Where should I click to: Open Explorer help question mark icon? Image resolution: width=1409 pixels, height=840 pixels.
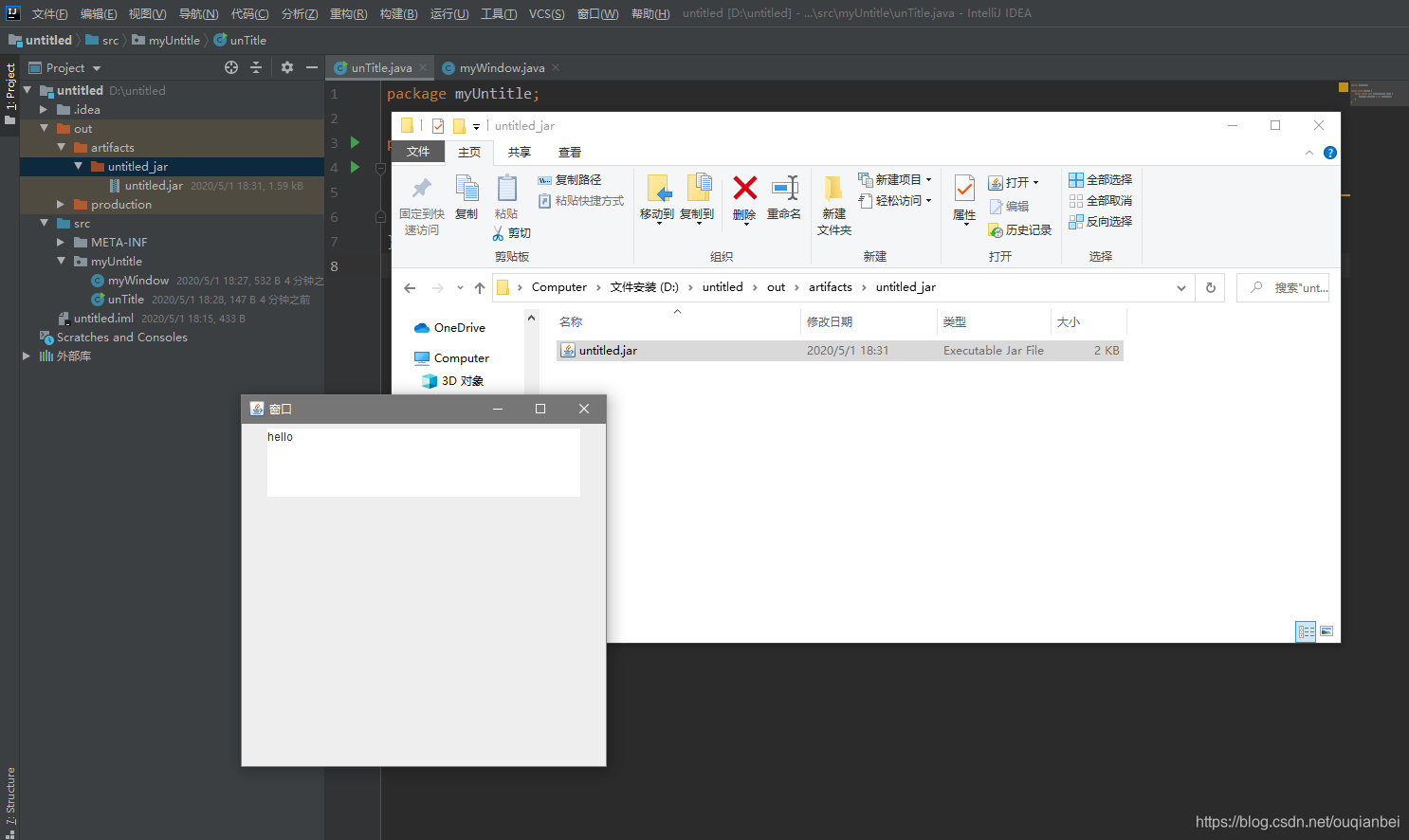pyautogui.click(x=1330, y=153)
